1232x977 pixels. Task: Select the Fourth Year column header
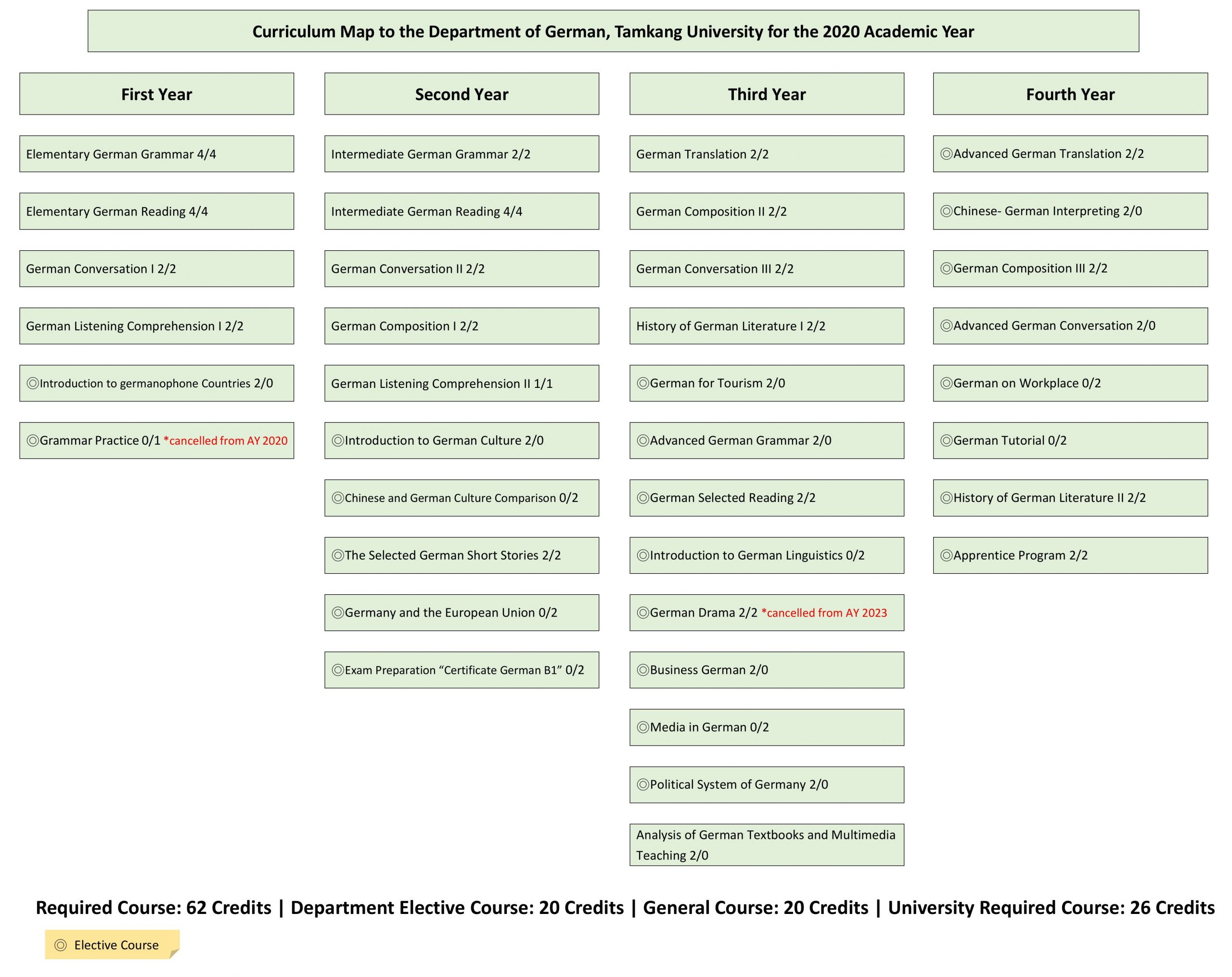click(x=1070, y=94)
